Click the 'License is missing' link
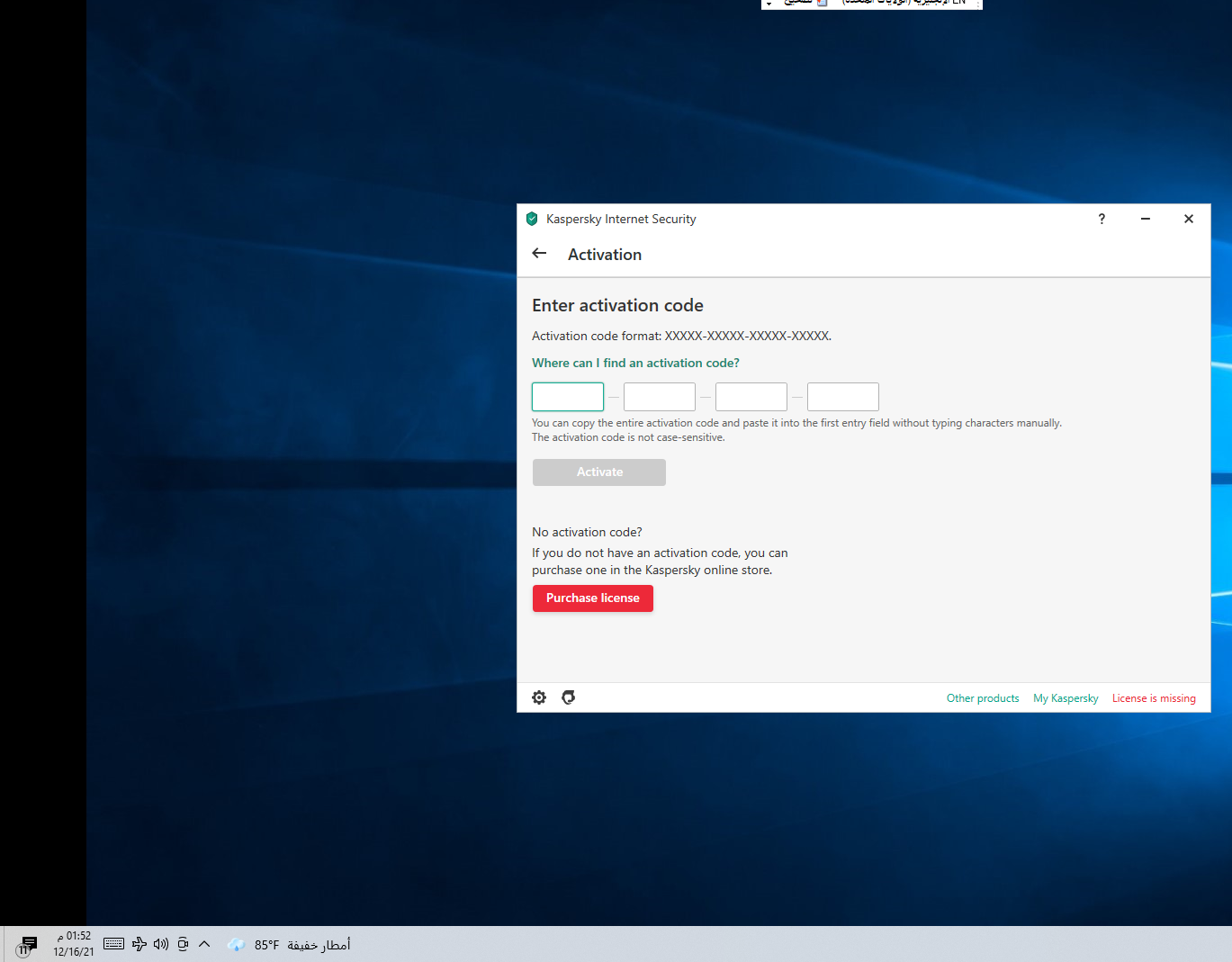Screen dimensions: 1232x962 pyautogui.click(x=1154, y=698)
